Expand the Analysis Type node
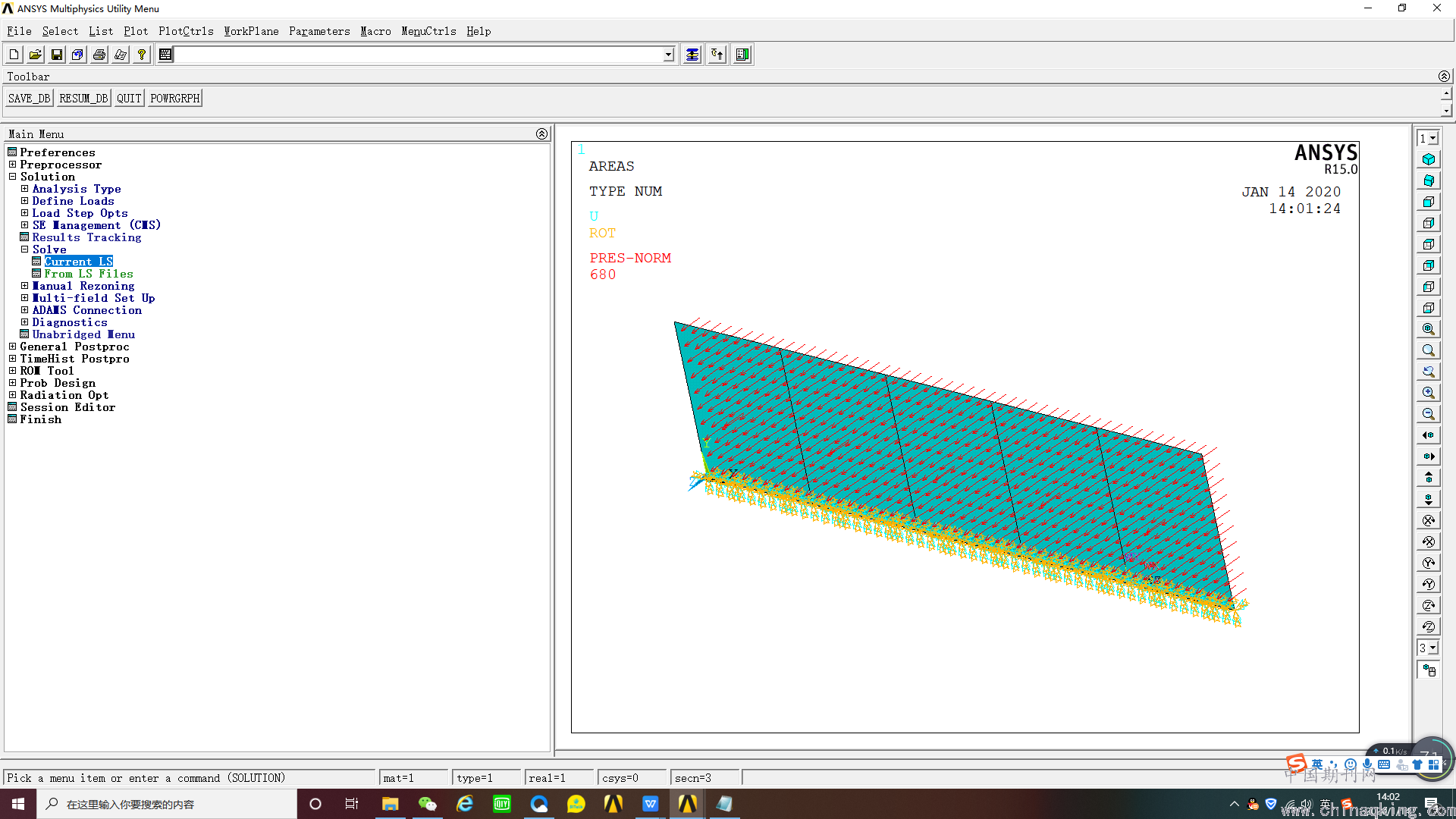Image resolution: width=1456 pixels, height=819 pixels. pos(24,189)
